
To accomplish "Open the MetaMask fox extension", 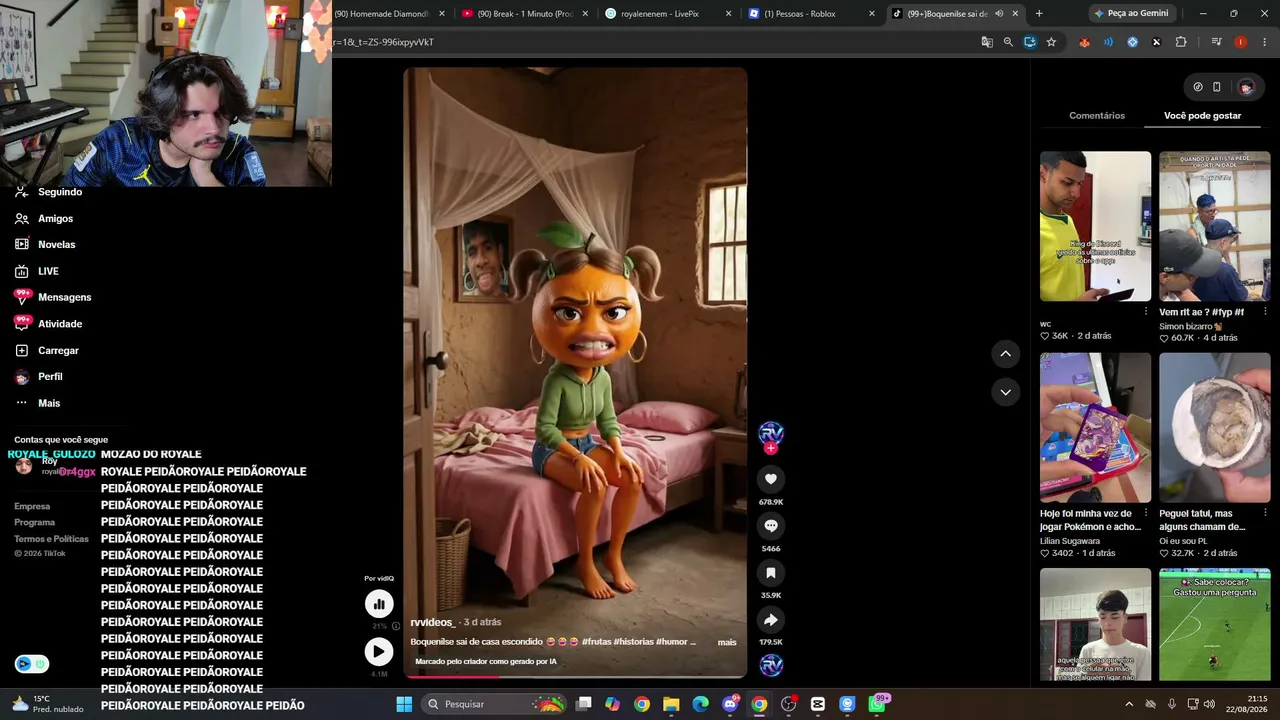I will tap(1084, 42).
